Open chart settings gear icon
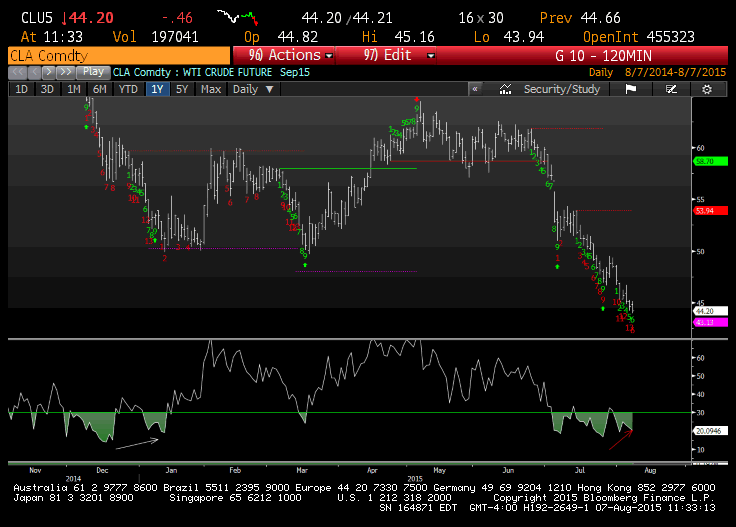The height and width of the screenshot is (527, 736). (707, 89)
